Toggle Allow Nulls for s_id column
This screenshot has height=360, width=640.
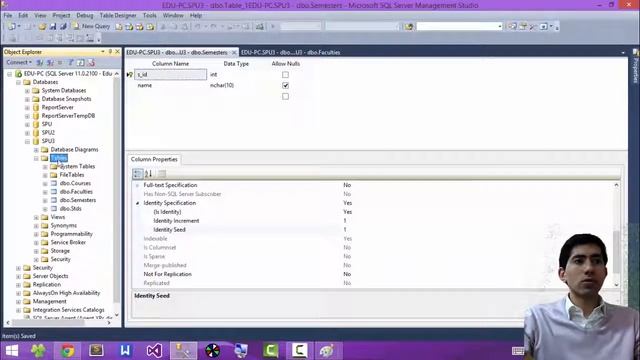(x=285, y=75)
